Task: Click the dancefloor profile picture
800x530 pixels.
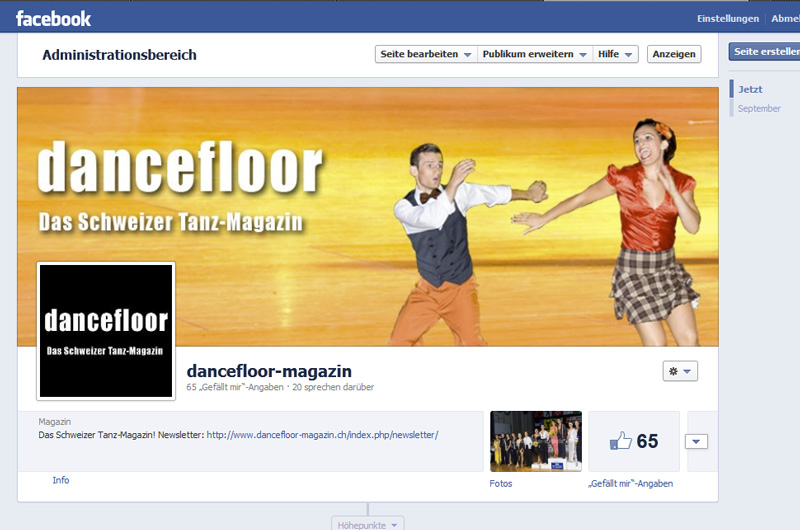Action: click(x=106, y=331)
